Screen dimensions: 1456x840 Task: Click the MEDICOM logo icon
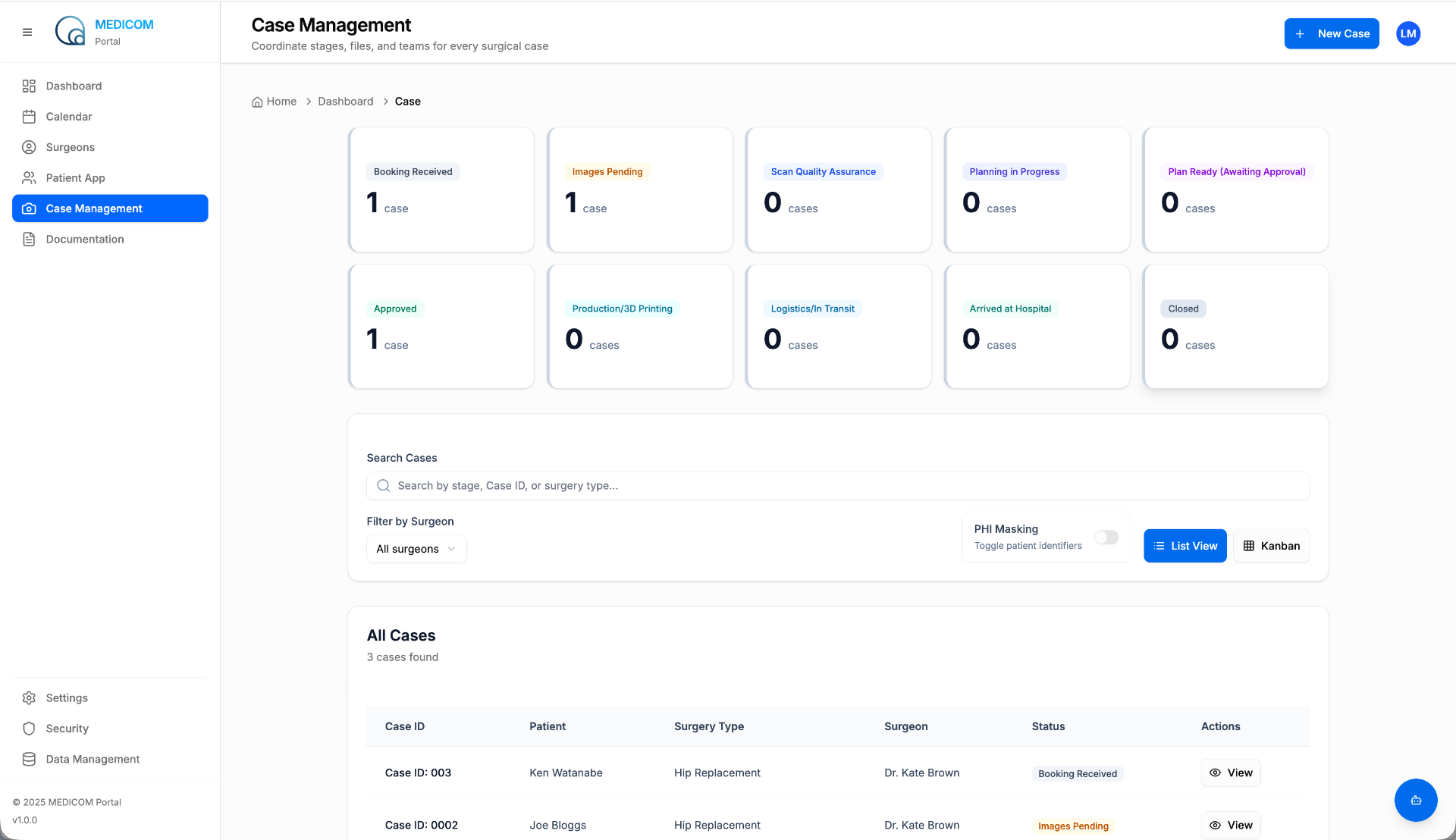pos(71,31)
